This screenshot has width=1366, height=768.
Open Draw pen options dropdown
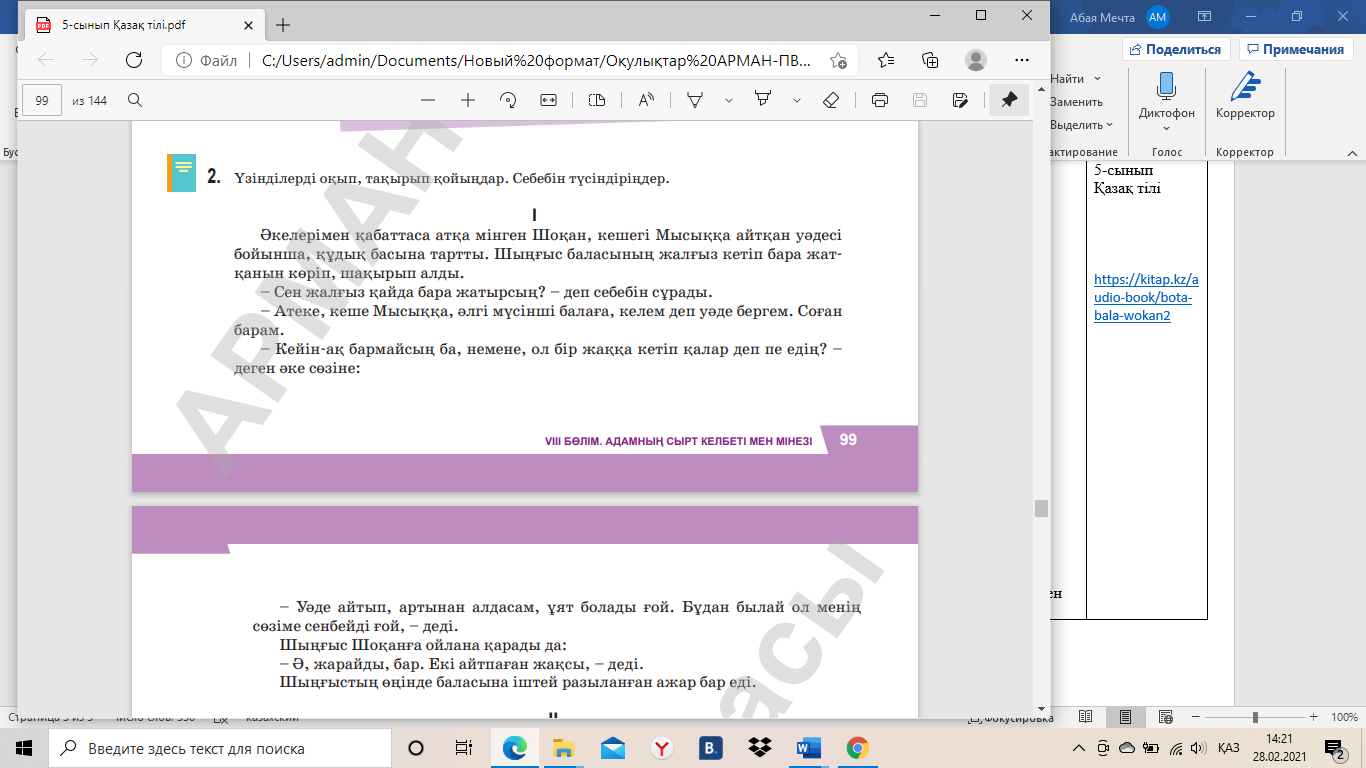pyautogui.click(x=729, y=100)
